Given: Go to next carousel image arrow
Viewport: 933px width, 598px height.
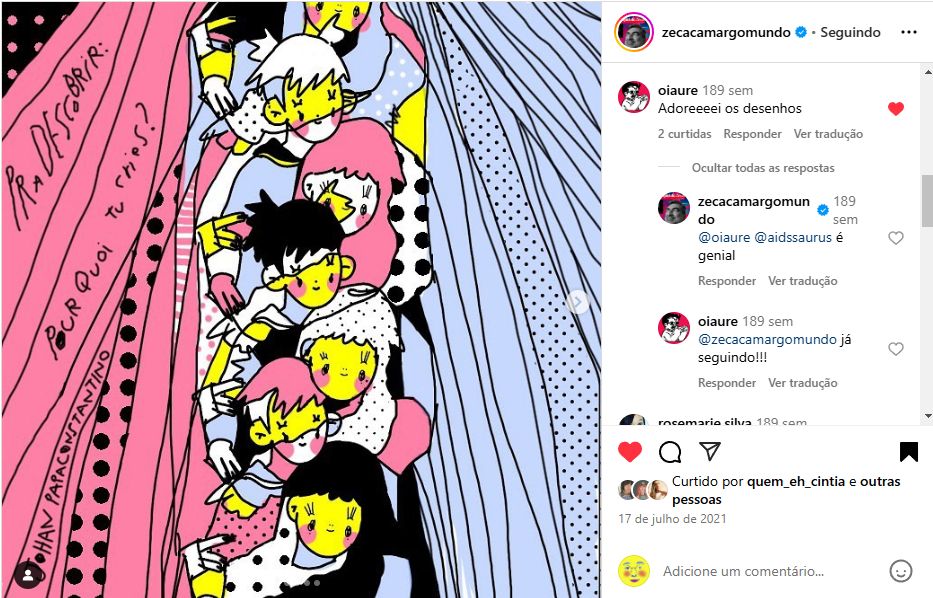Looking at the screenshot, I should tap(577, 302).
